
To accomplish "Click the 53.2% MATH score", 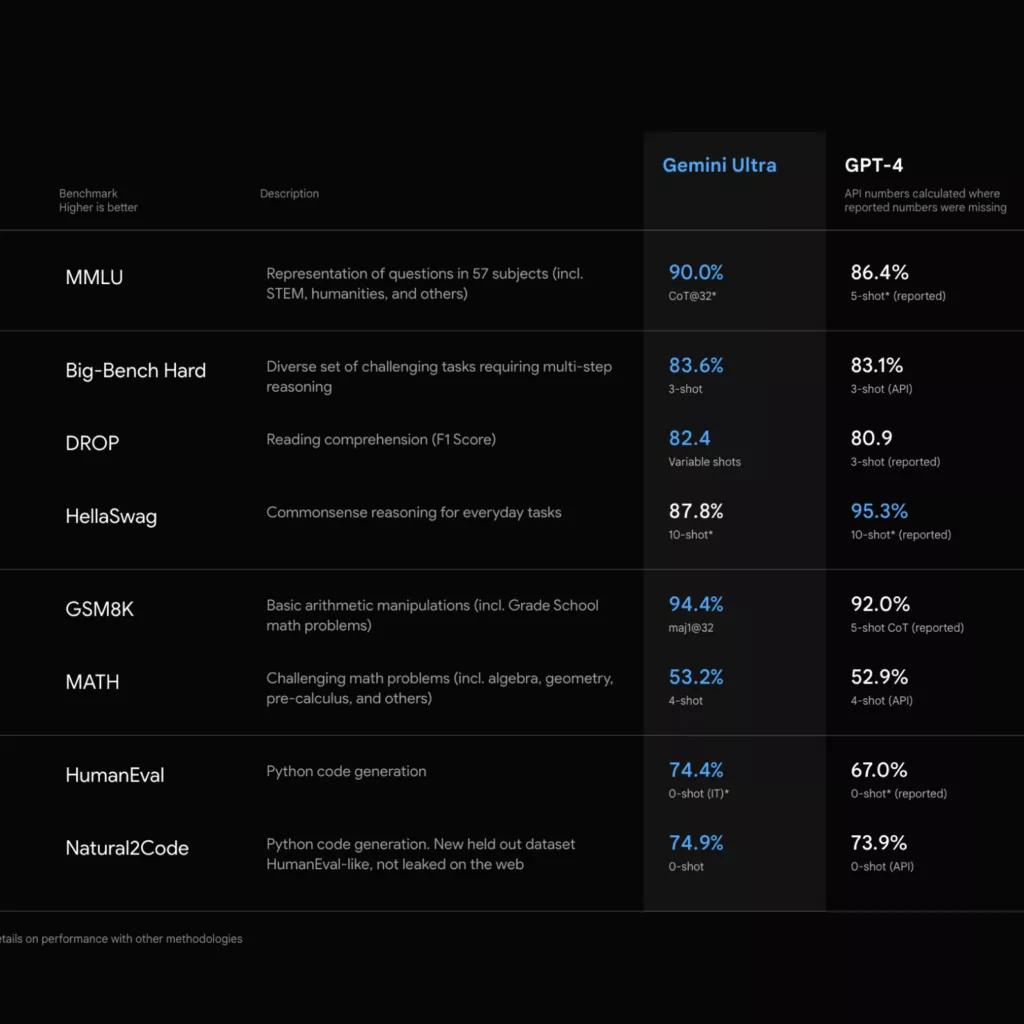I will [x=696, y=677].
